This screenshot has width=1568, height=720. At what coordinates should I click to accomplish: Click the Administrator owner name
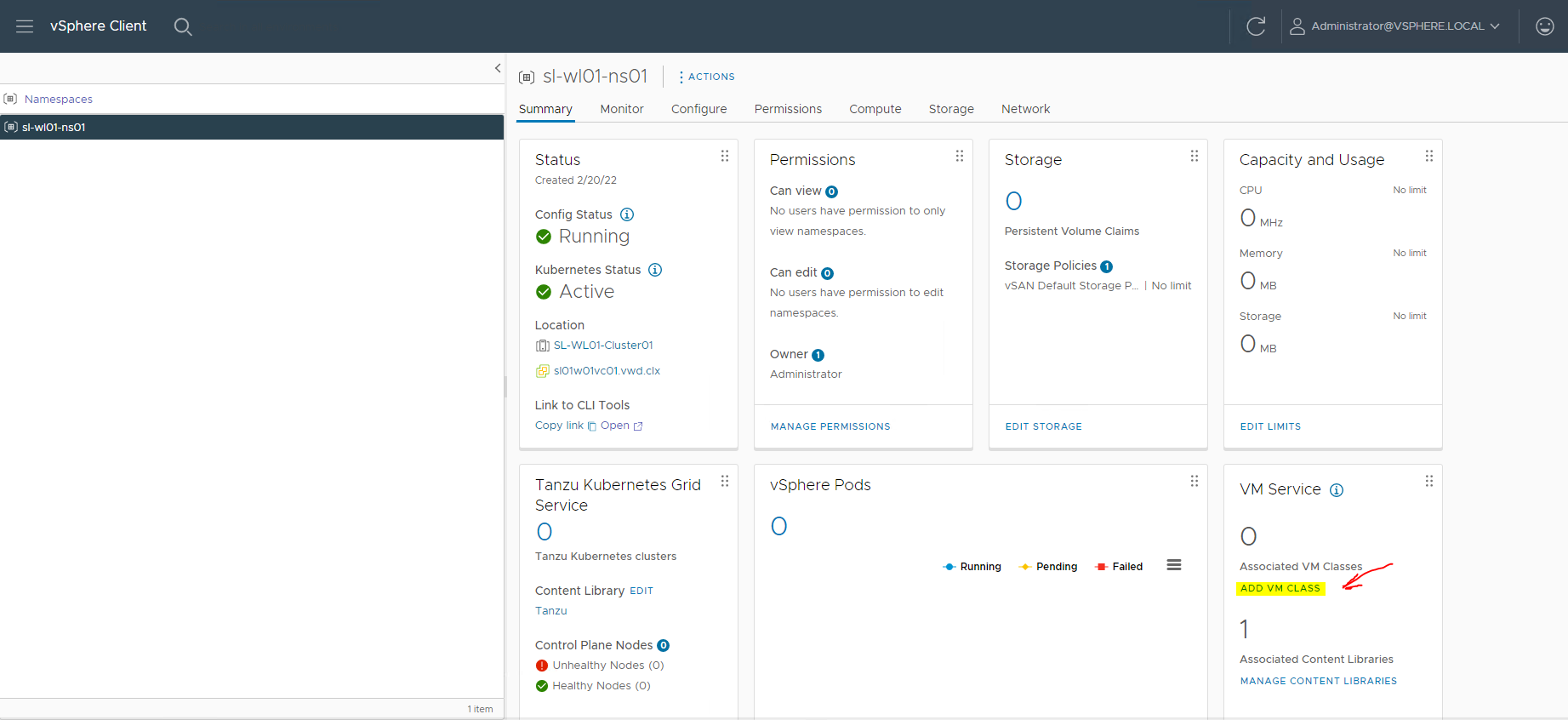point(806,374)
